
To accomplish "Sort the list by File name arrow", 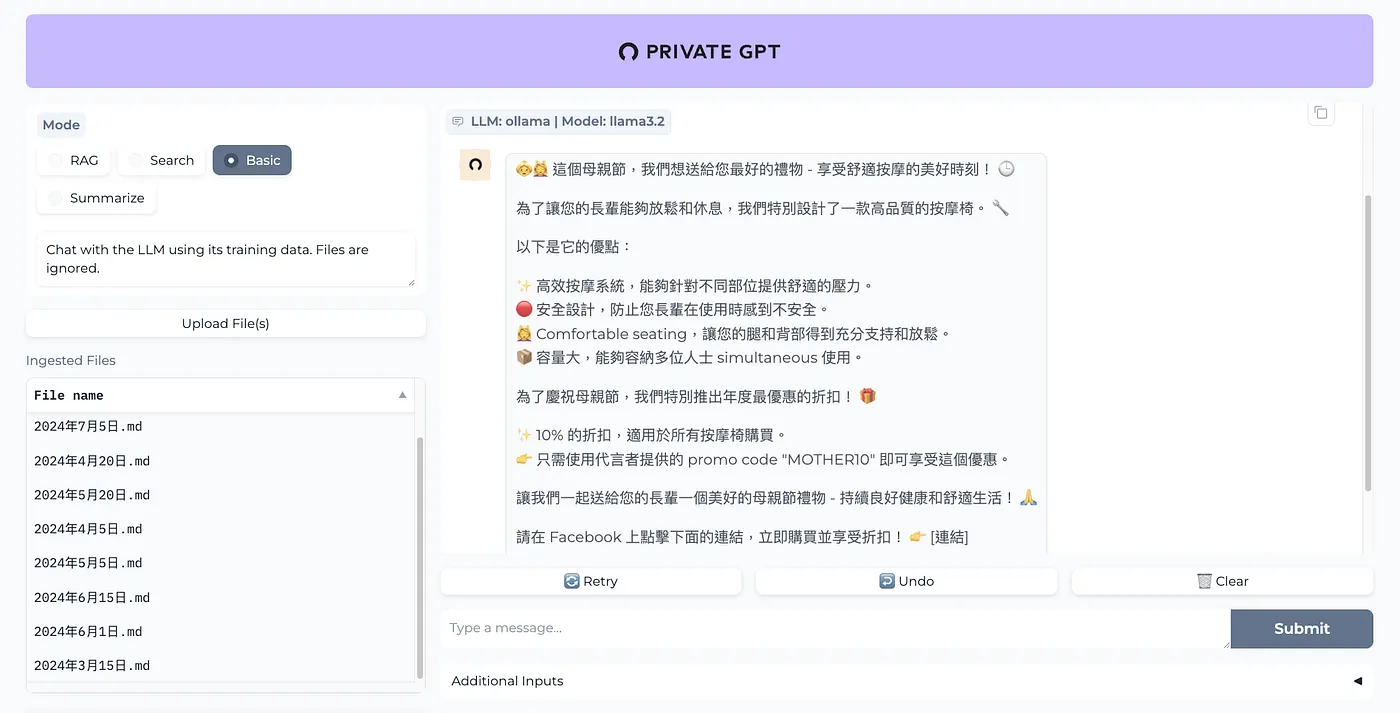I will 403,395.
